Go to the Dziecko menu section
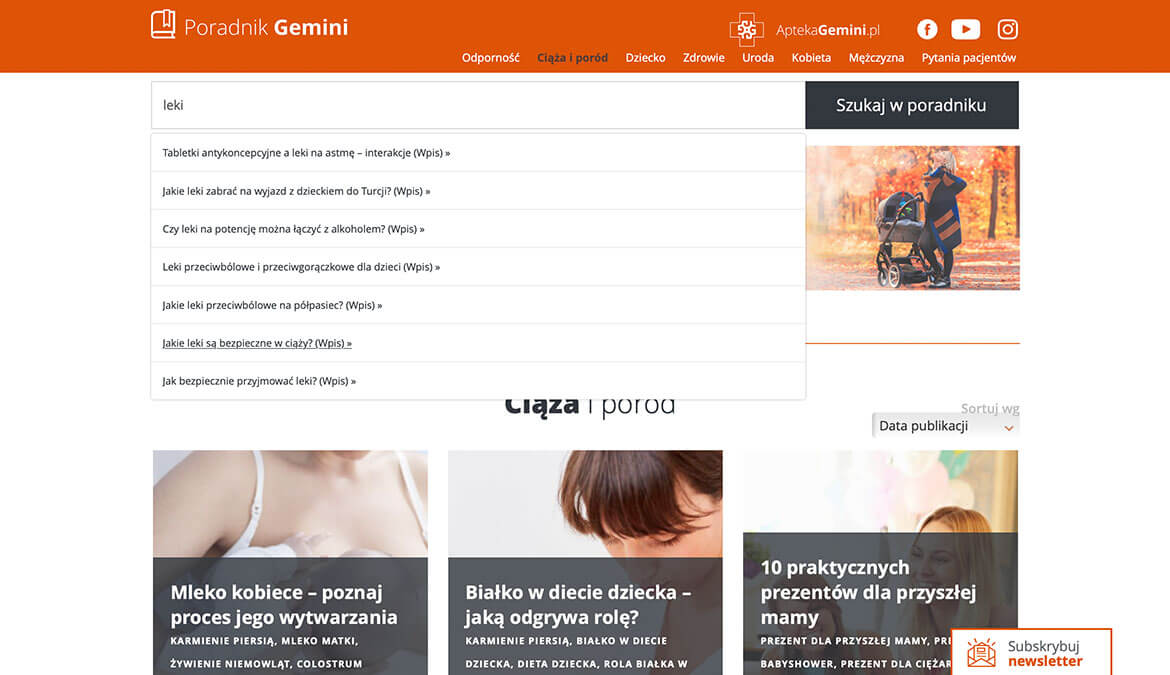 [645, 58]
